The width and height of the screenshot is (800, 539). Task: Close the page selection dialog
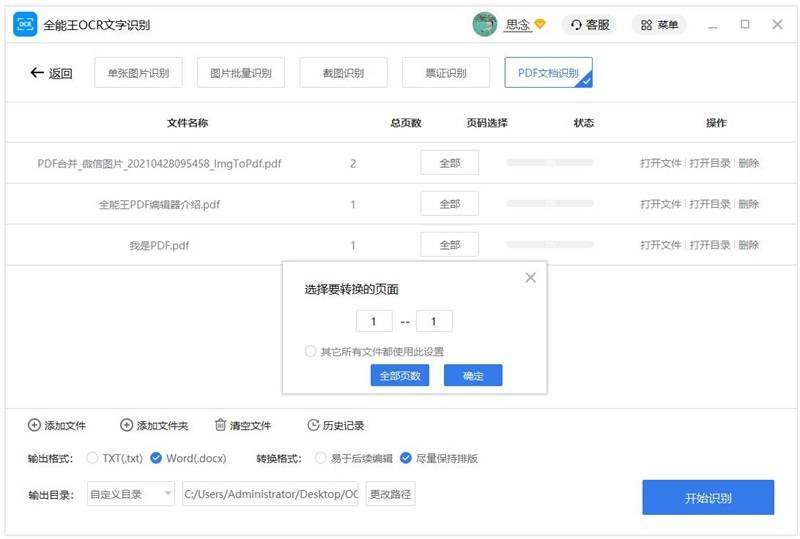click(531, 277)
